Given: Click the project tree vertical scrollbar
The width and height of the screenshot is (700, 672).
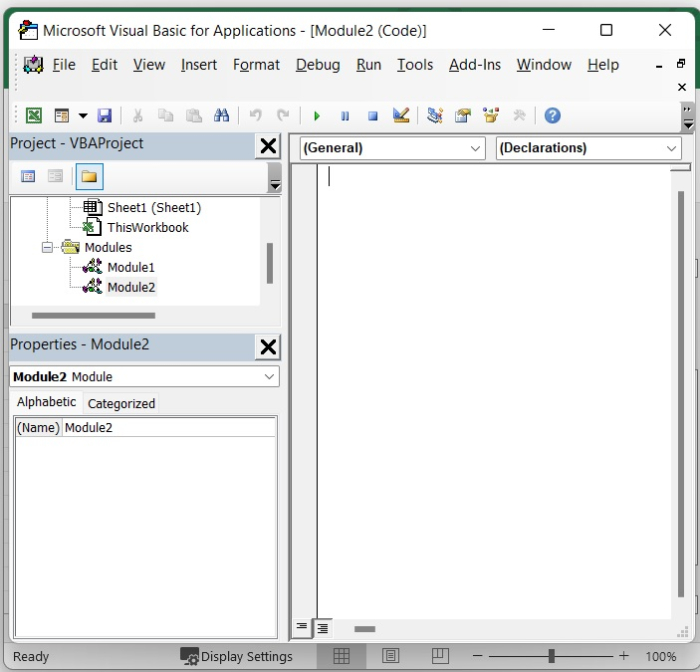Looking at the screenshot, I should coord(270,263).
